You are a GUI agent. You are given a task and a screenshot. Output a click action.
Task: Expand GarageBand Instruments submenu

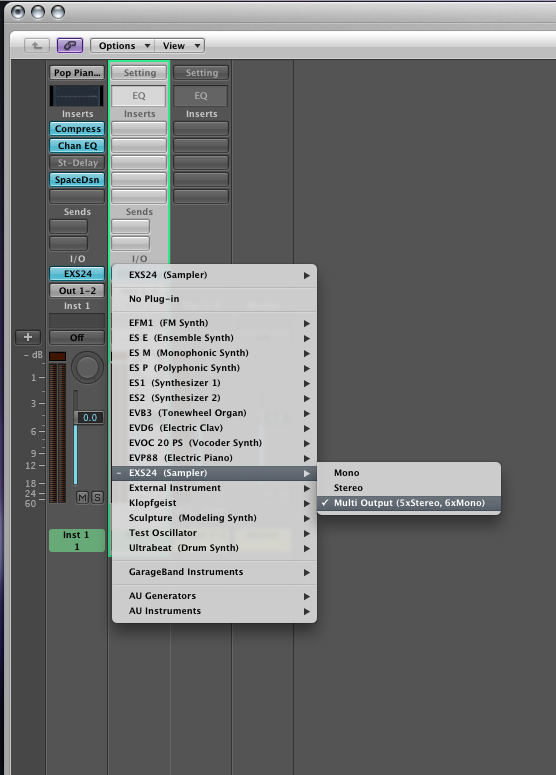214,572
